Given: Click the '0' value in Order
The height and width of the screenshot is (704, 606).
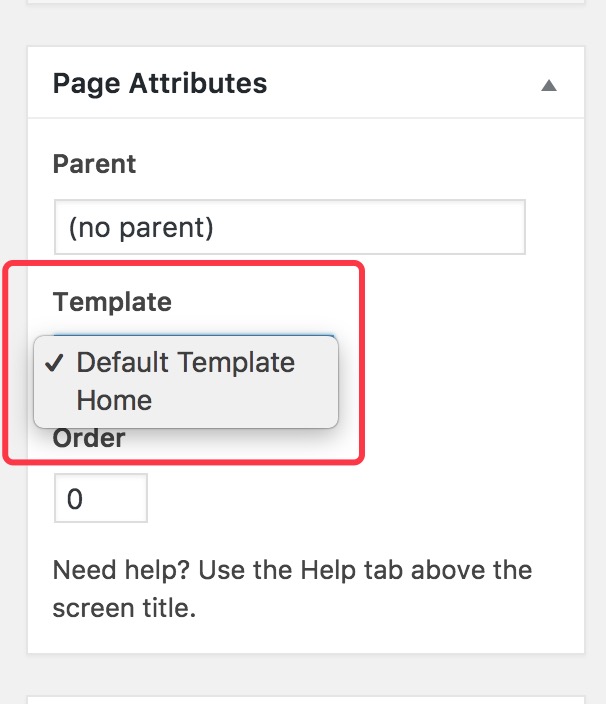Looking at the screenshot, I should click(75, 498).
